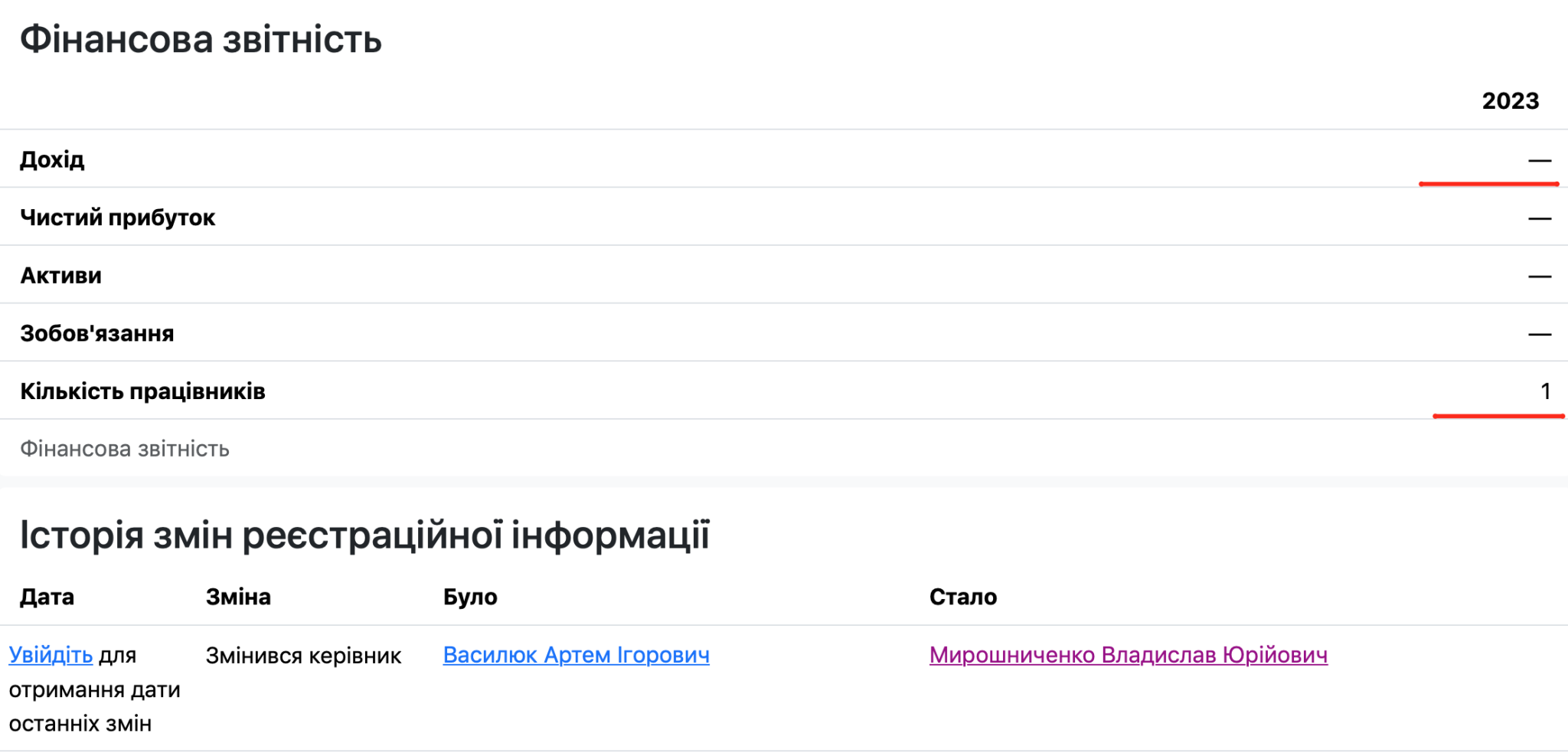This screenshot has height=753, width=1568.
Task: Click the Фінансова звітність heading
Action: pyautogui.click(x=201, y=40)
